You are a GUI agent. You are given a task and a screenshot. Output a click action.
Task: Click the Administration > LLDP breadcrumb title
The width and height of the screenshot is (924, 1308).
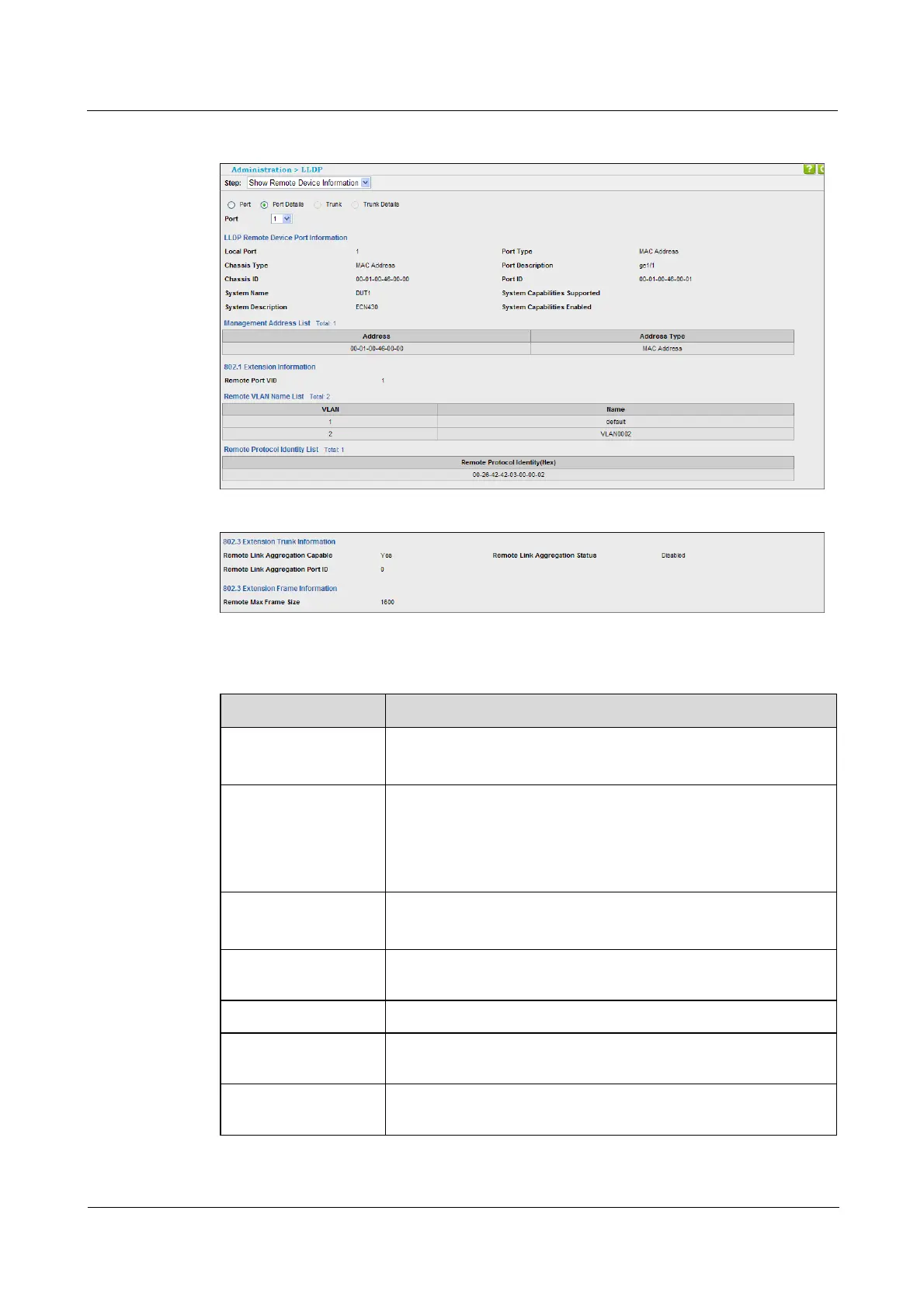click(x=276, y=169)
